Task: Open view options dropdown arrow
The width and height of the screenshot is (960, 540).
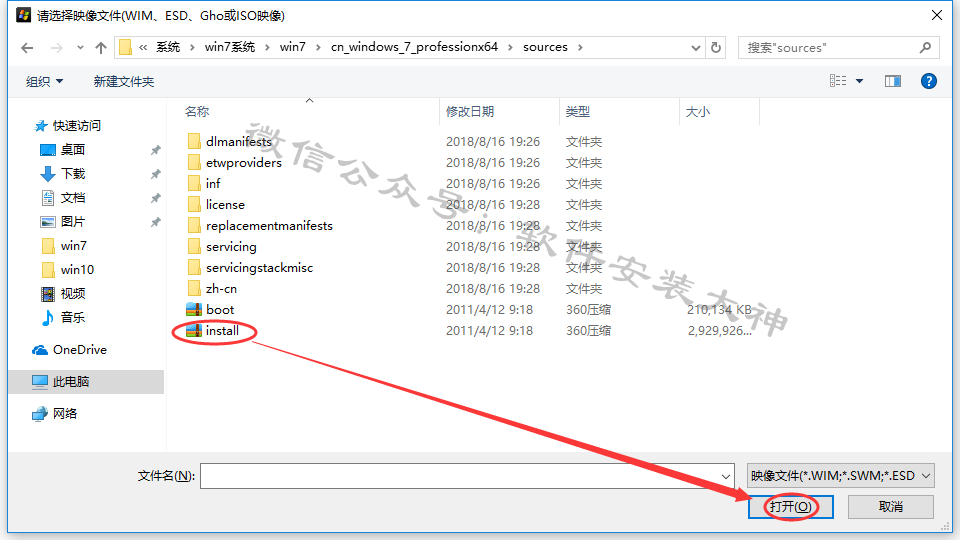Action: tap(860, 81)
